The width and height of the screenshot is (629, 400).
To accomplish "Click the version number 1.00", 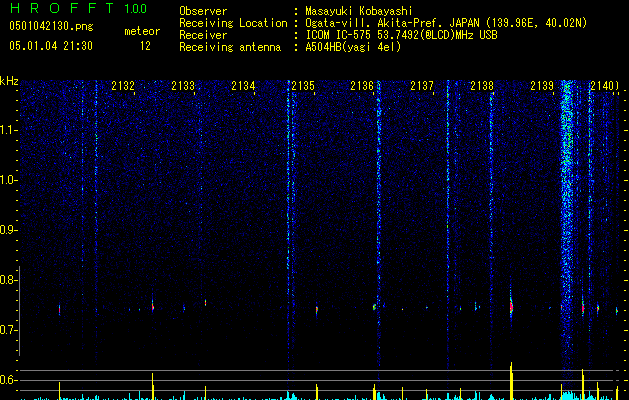I will click(x=135, y=8).
